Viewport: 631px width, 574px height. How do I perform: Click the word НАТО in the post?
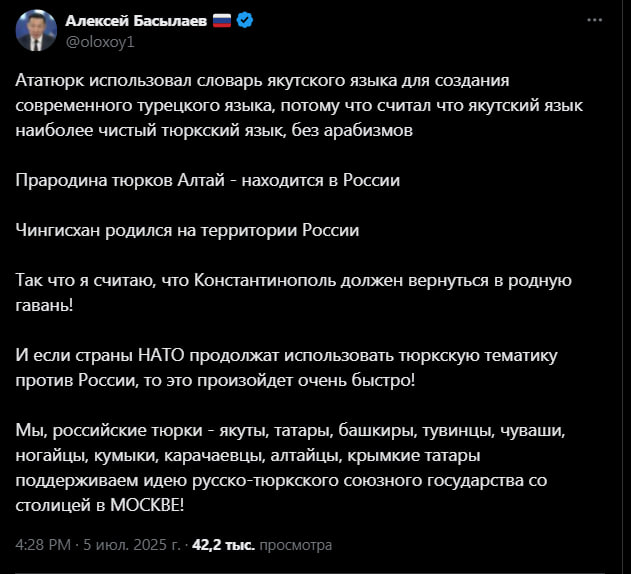(161, 355)
